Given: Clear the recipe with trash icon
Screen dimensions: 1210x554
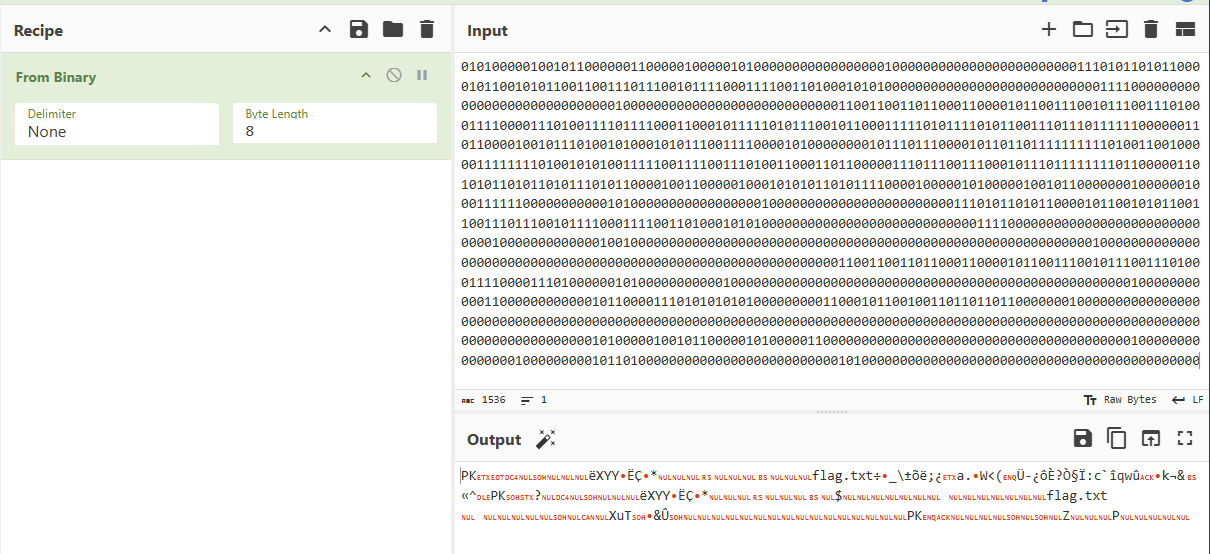Looking at the screenshot, I should (x=427, y=30).
